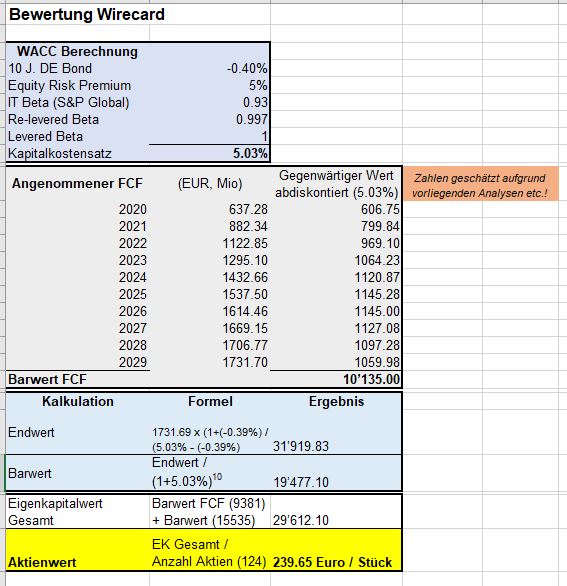The image size is (567, 586).
Task: Select the 'Endwert' row label
Action: pos(31,433)
